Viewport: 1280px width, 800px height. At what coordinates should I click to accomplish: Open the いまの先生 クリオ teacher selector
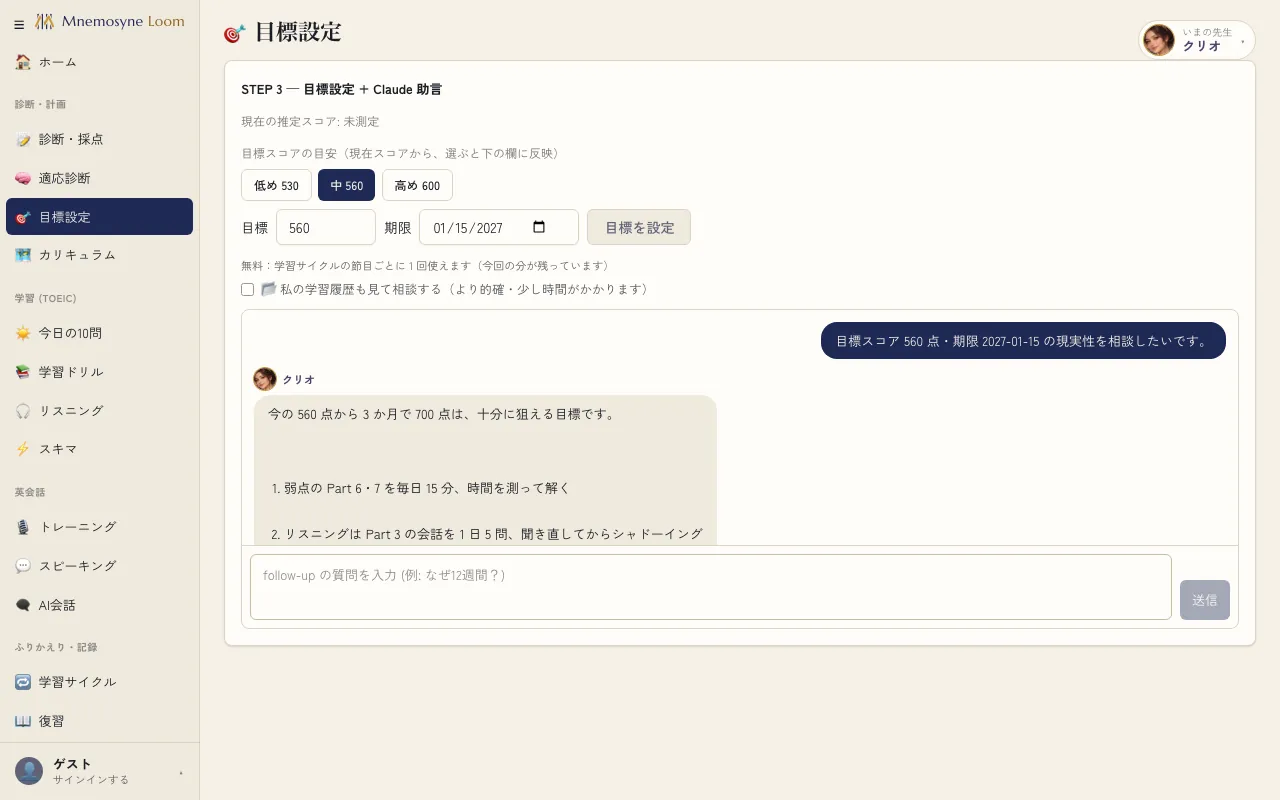1197,40
